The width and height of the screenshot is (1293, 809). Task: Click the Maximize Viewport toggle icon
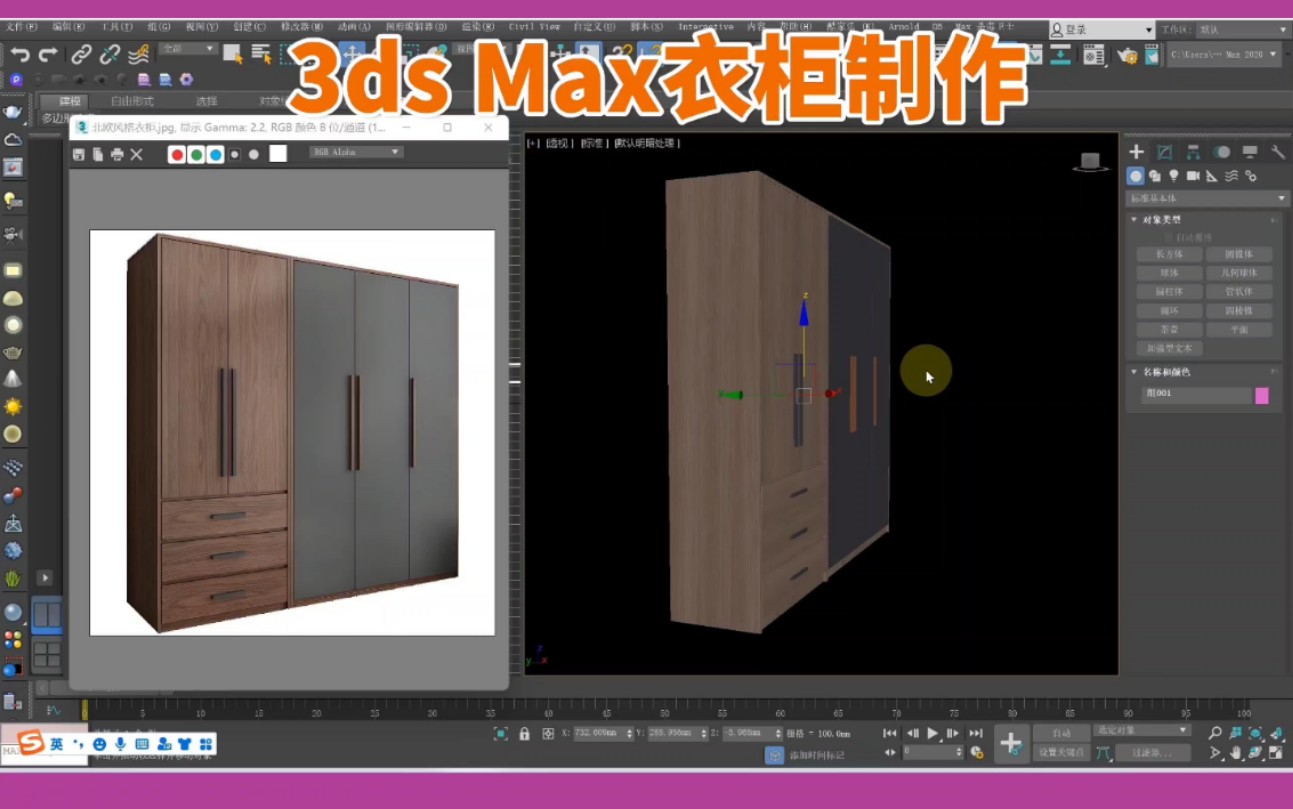pos(1275,753)
